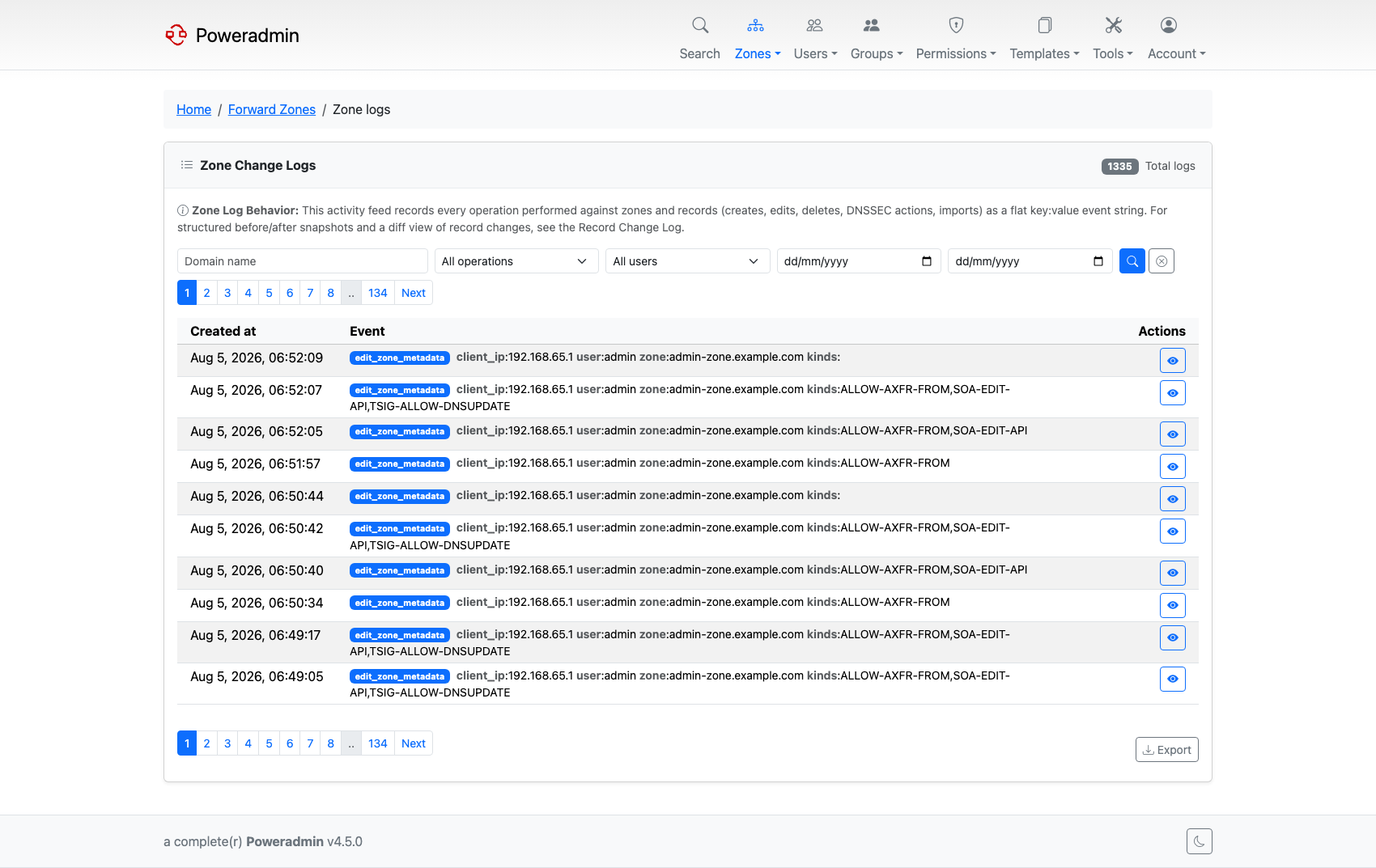View details of log at 06:49:05
1376x868 pixels.
(x=1173, y=680)
